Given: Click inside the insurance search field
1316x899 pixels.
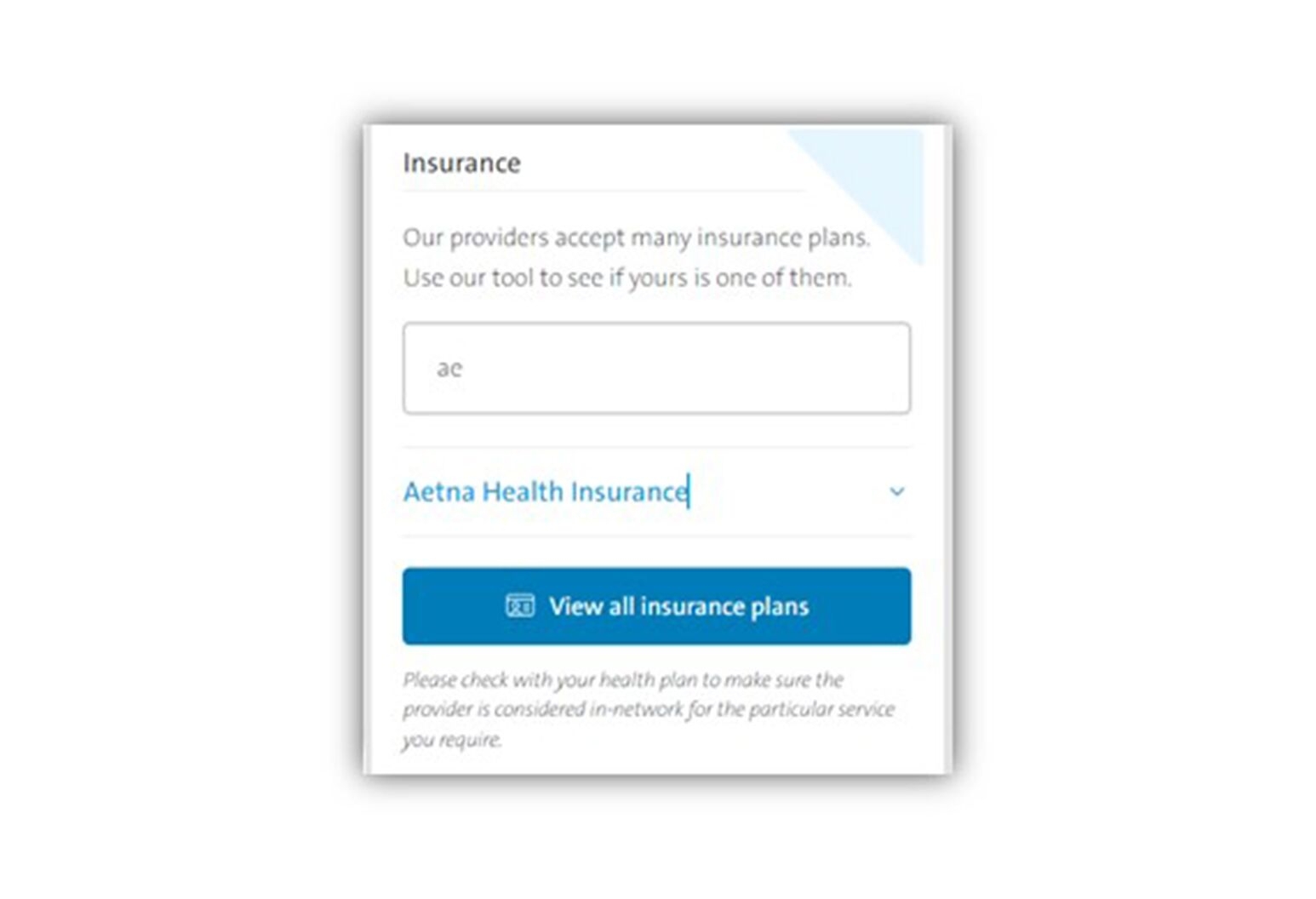Looking at the screenshot, I should [x=655, y=368].
